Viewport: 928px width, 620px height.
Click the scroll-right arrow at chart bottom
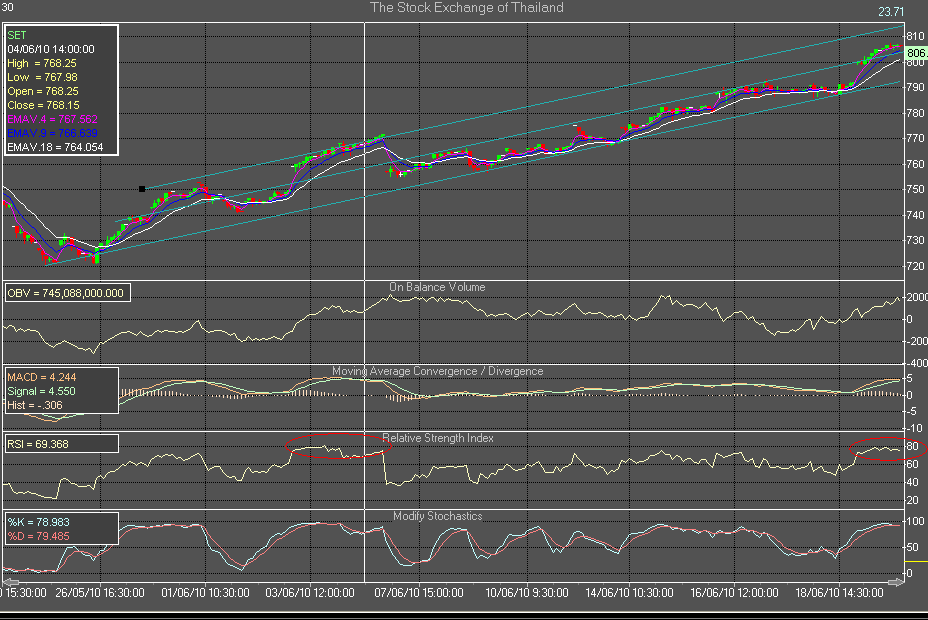896,583
